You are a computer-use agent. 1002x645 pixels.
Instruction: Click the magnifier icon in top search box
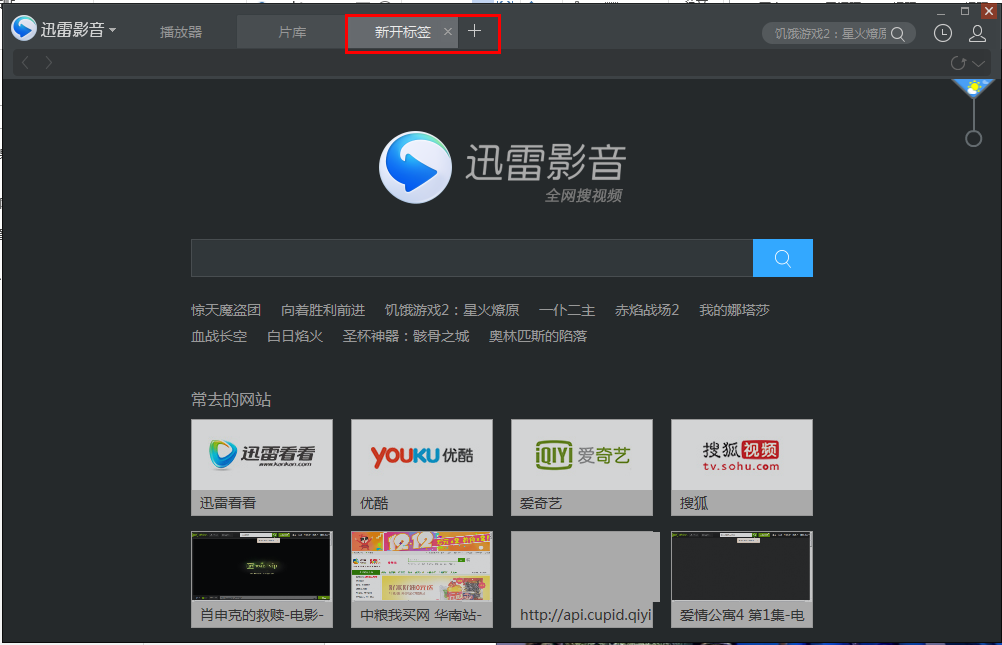tap(898, 34)
